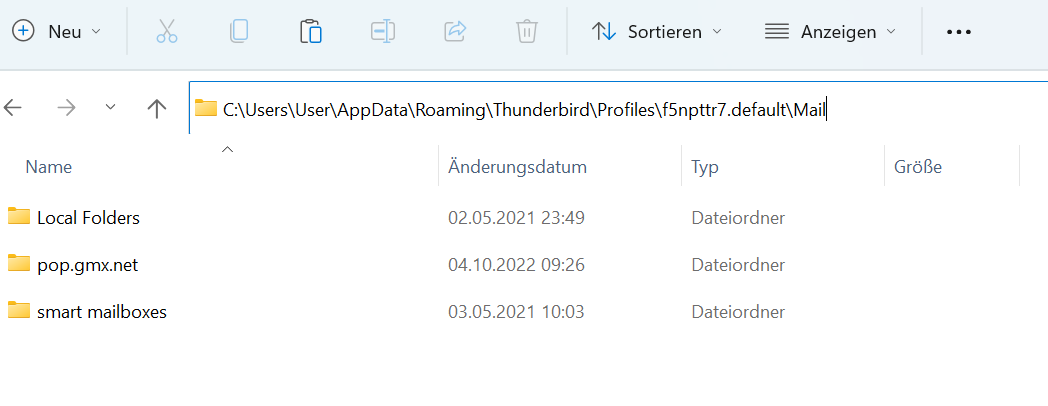Image resolution: width=1048 pixels, height=406 pixels.
Task: Click the Copy icon in toolbar
Action: 238,32
